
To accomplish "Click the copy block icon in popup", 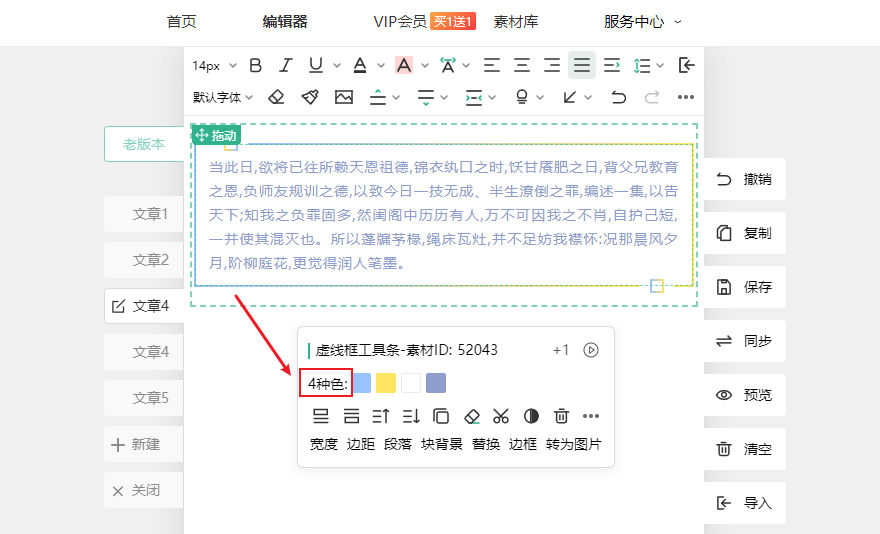I will point(441,416).
